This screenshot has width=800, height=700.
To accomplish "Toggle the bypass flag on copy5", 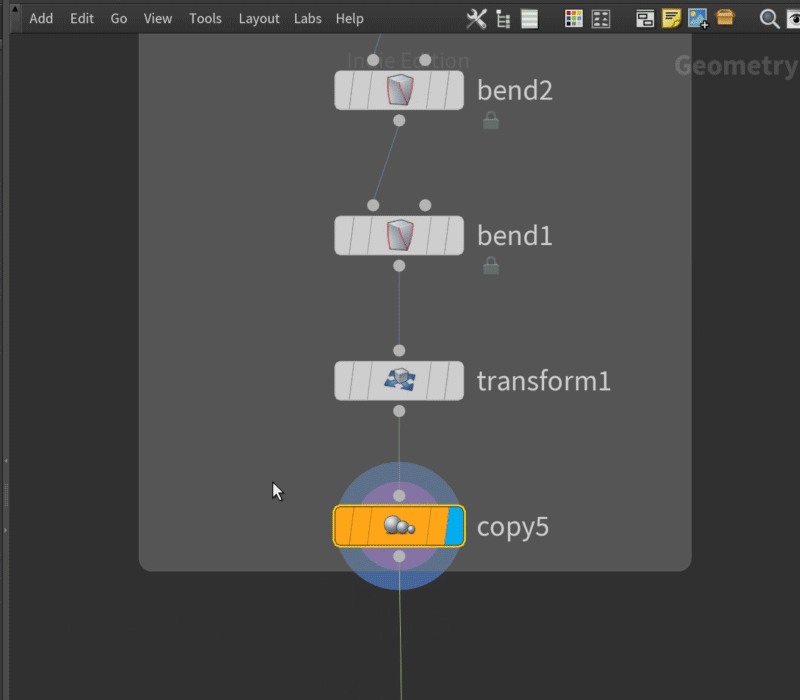I will (343, 526).
